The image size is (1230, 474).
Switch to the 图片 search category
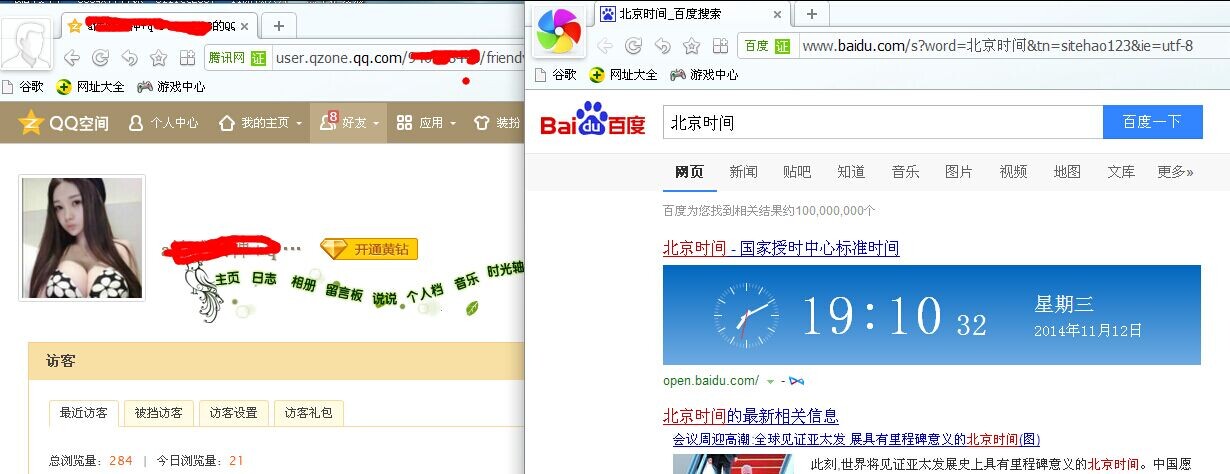[958, 172]
